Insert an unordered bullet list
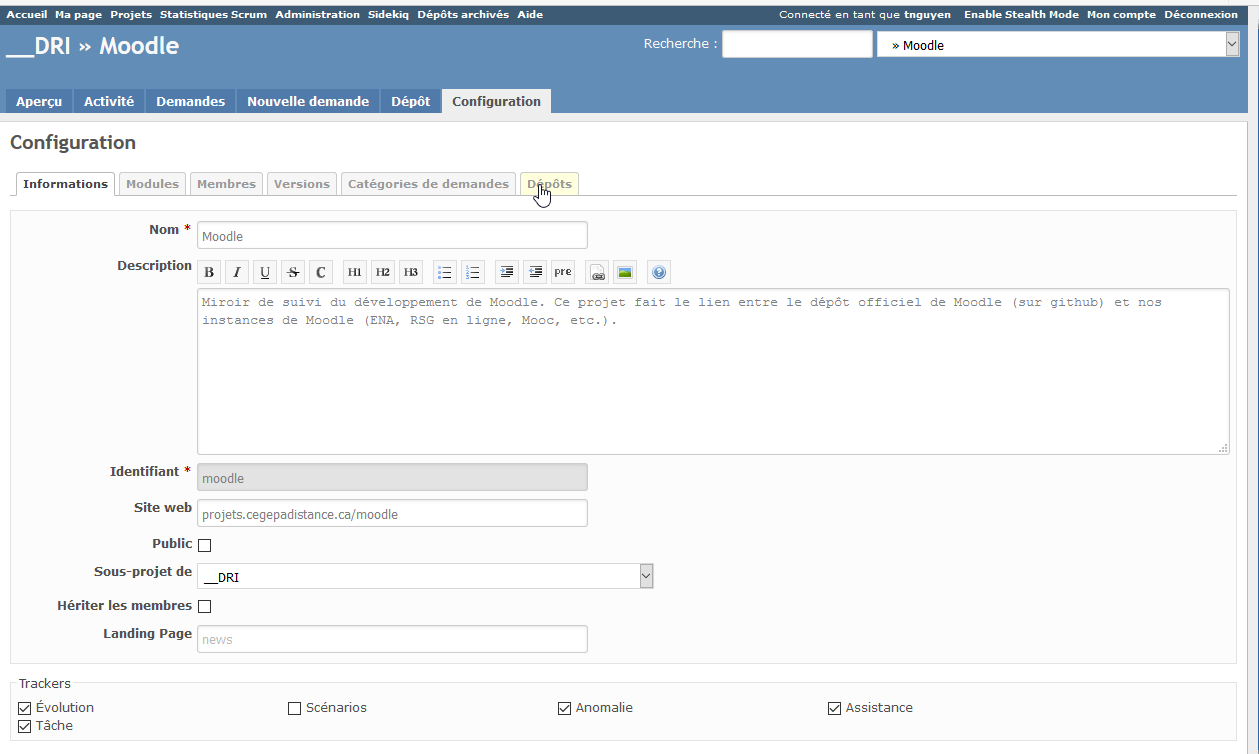 pyautogui.click(x=445, y=272)
